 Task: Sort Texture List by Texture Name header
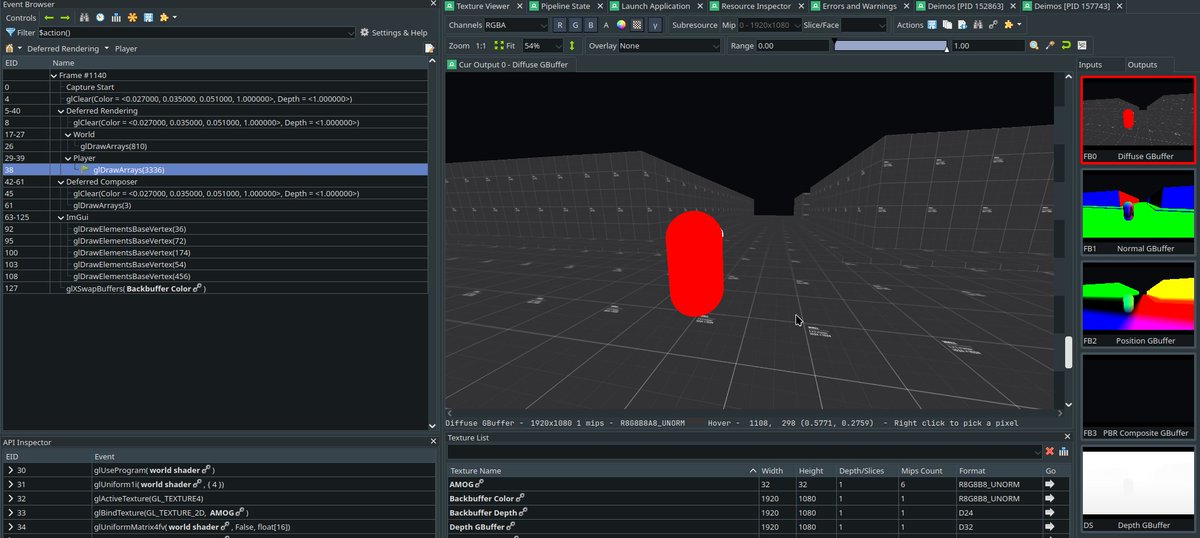(x=603, y=470)
